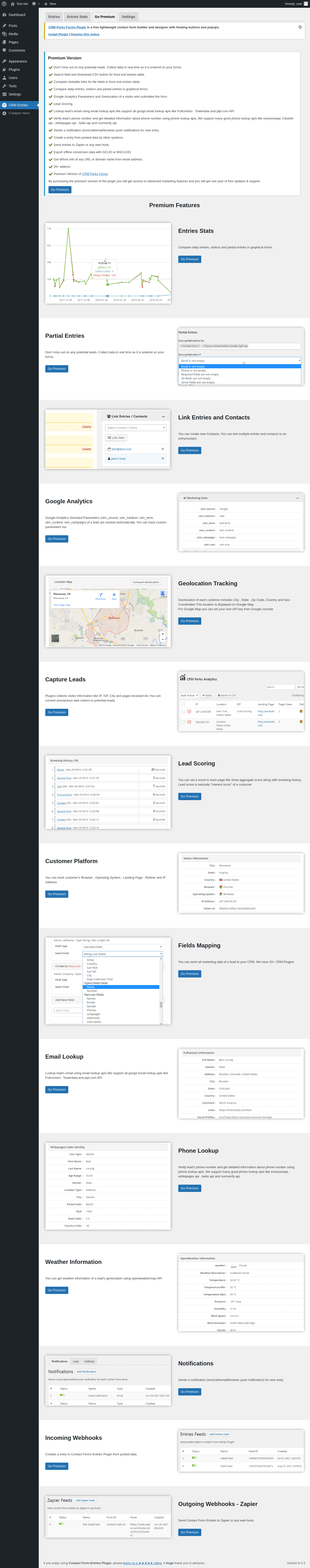Collapse the admin sidebar menu
310x1568 pixels.
(x=19, y=113)
